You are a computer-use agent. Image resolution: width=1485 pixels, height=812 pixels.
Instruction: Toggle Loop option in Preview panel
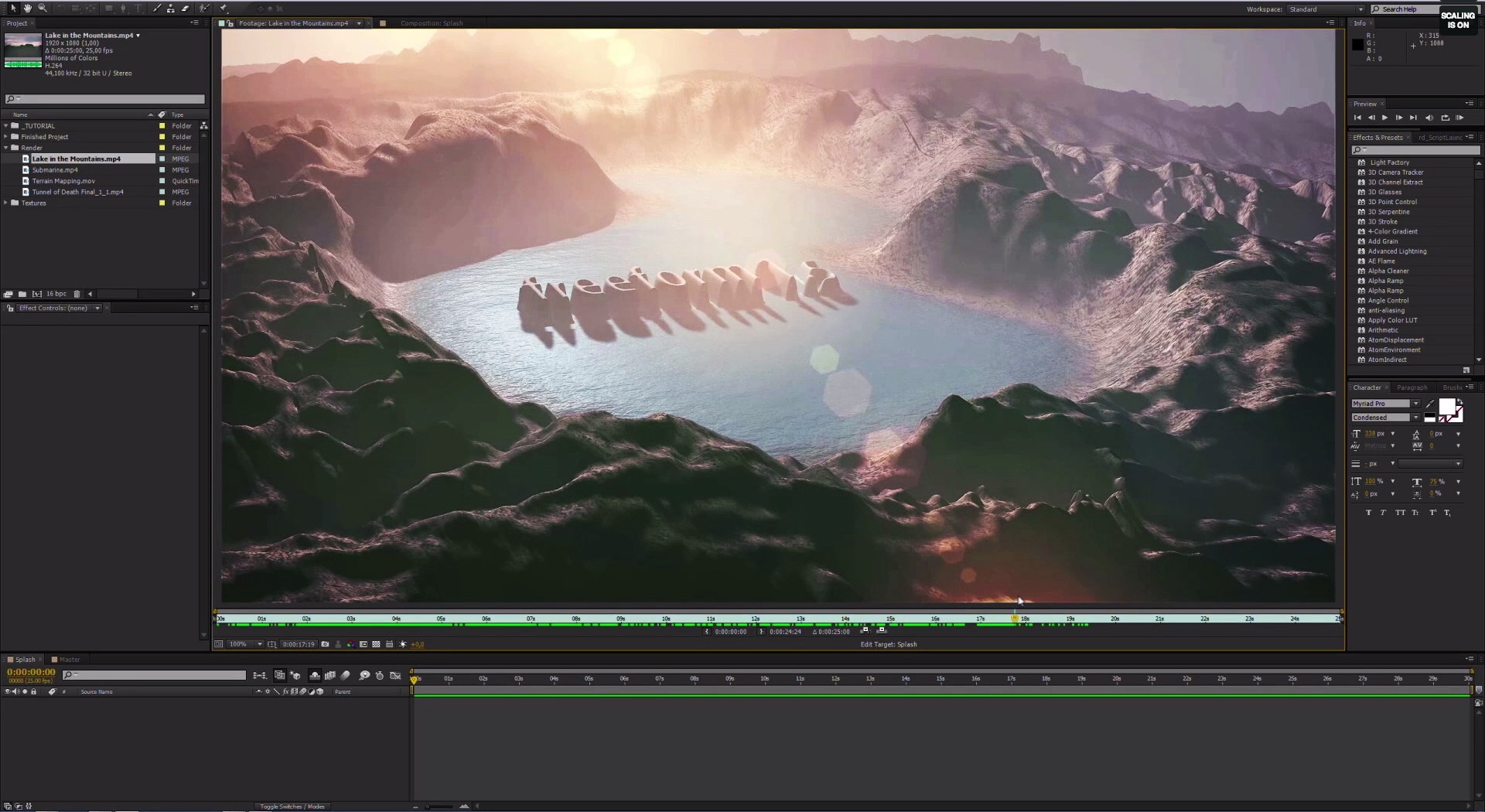coord(1445,118)
